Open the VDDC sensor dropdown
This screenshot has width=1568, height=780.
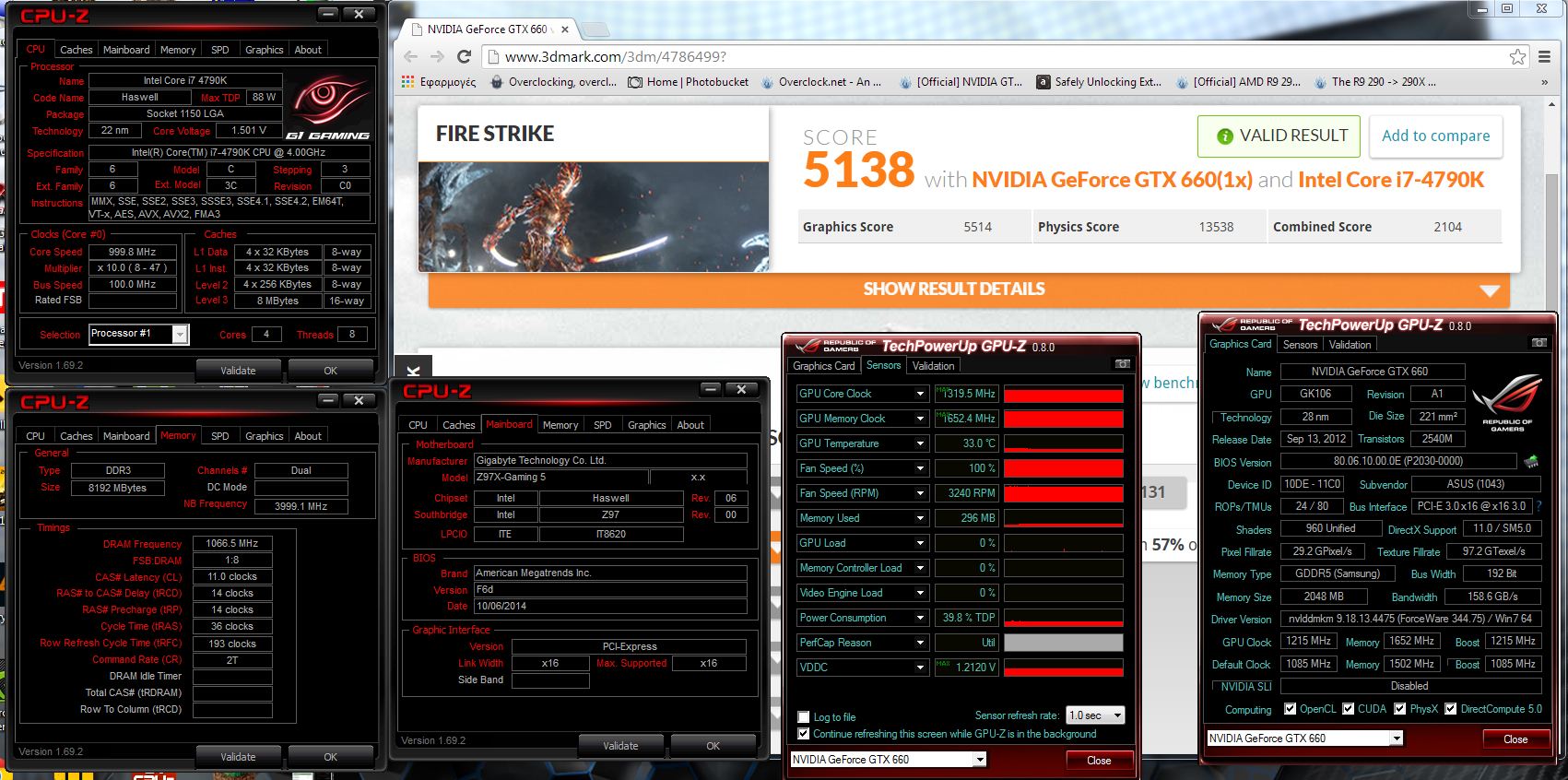coord(920,668)
